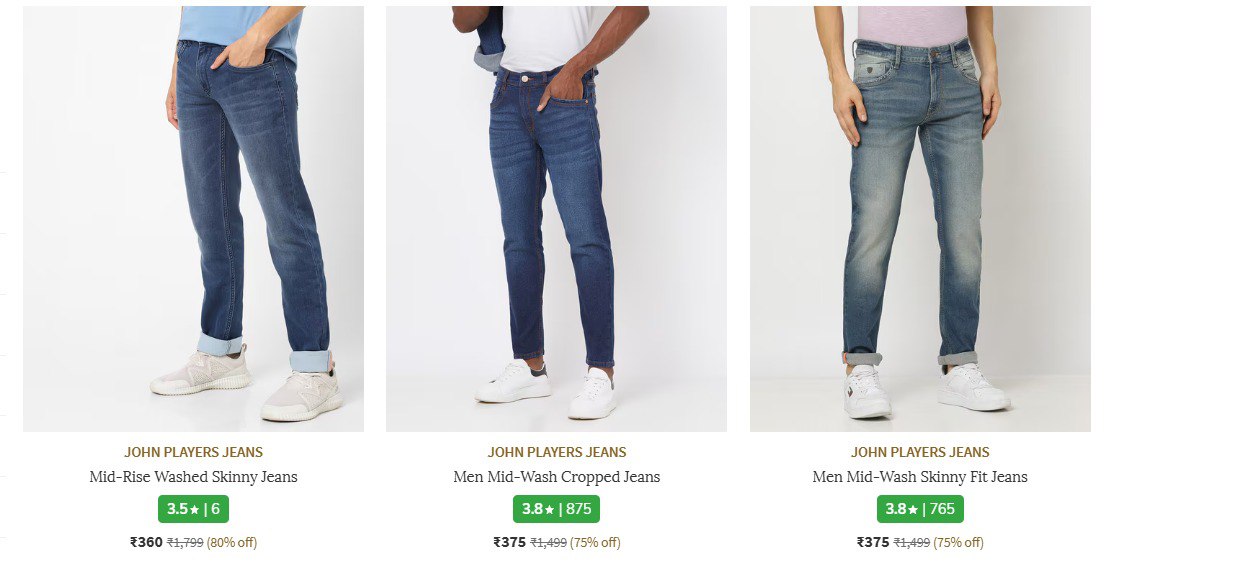The image size is (1251, 581).
Task: Select the Men Mid-Wash Cropped Jeans title
Action: click(556, 477)
